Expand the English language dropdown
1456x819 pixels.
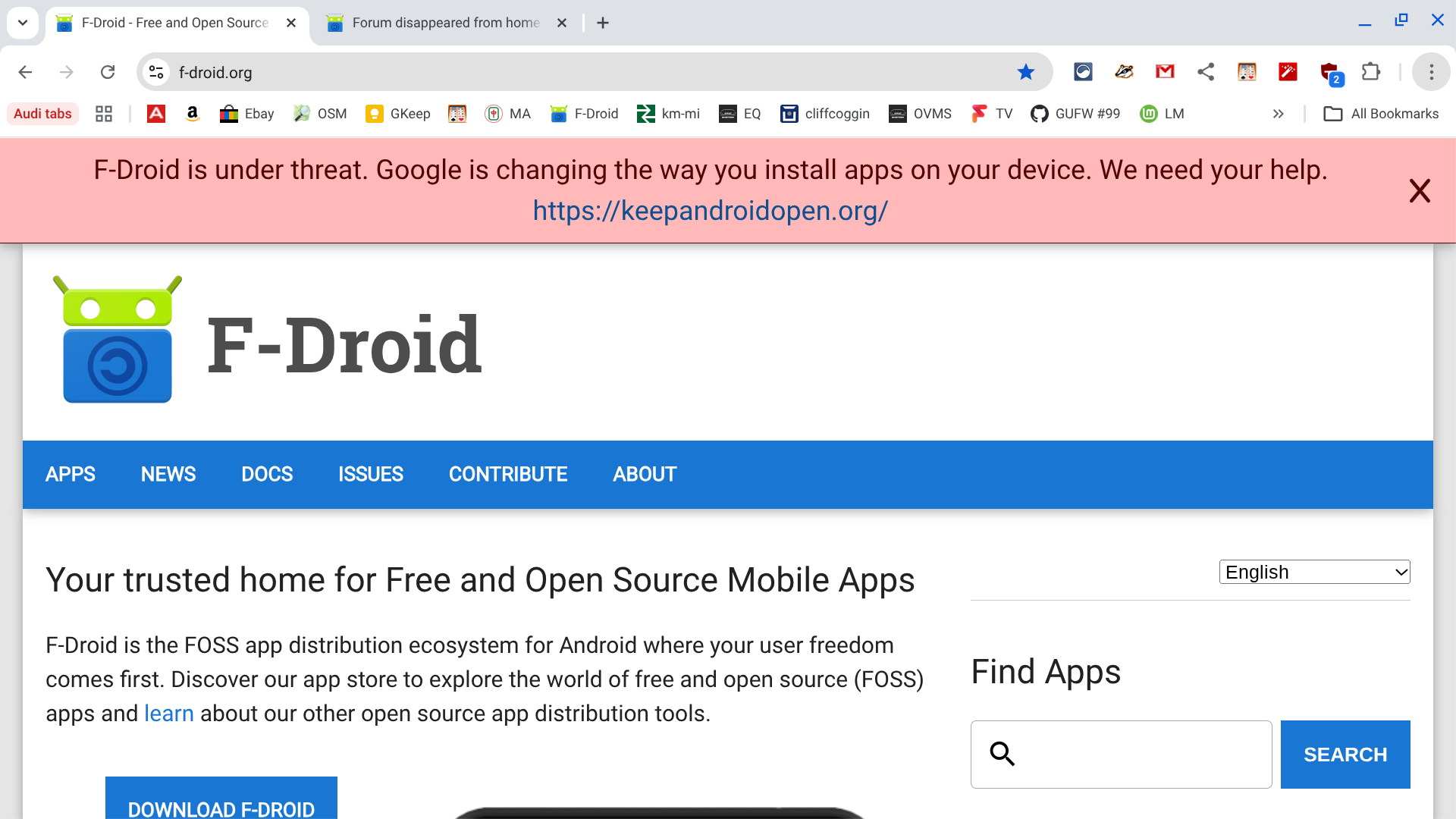1314,572
